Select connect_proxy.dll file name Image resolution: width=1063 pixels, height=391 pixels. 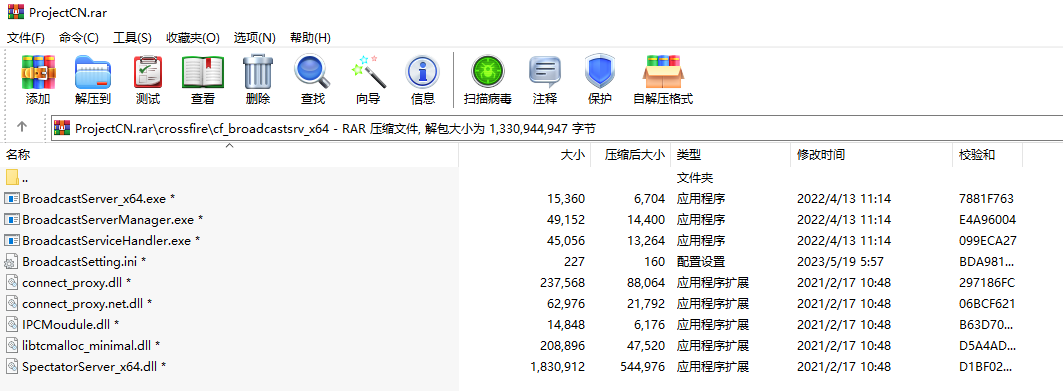click(77, 283)
